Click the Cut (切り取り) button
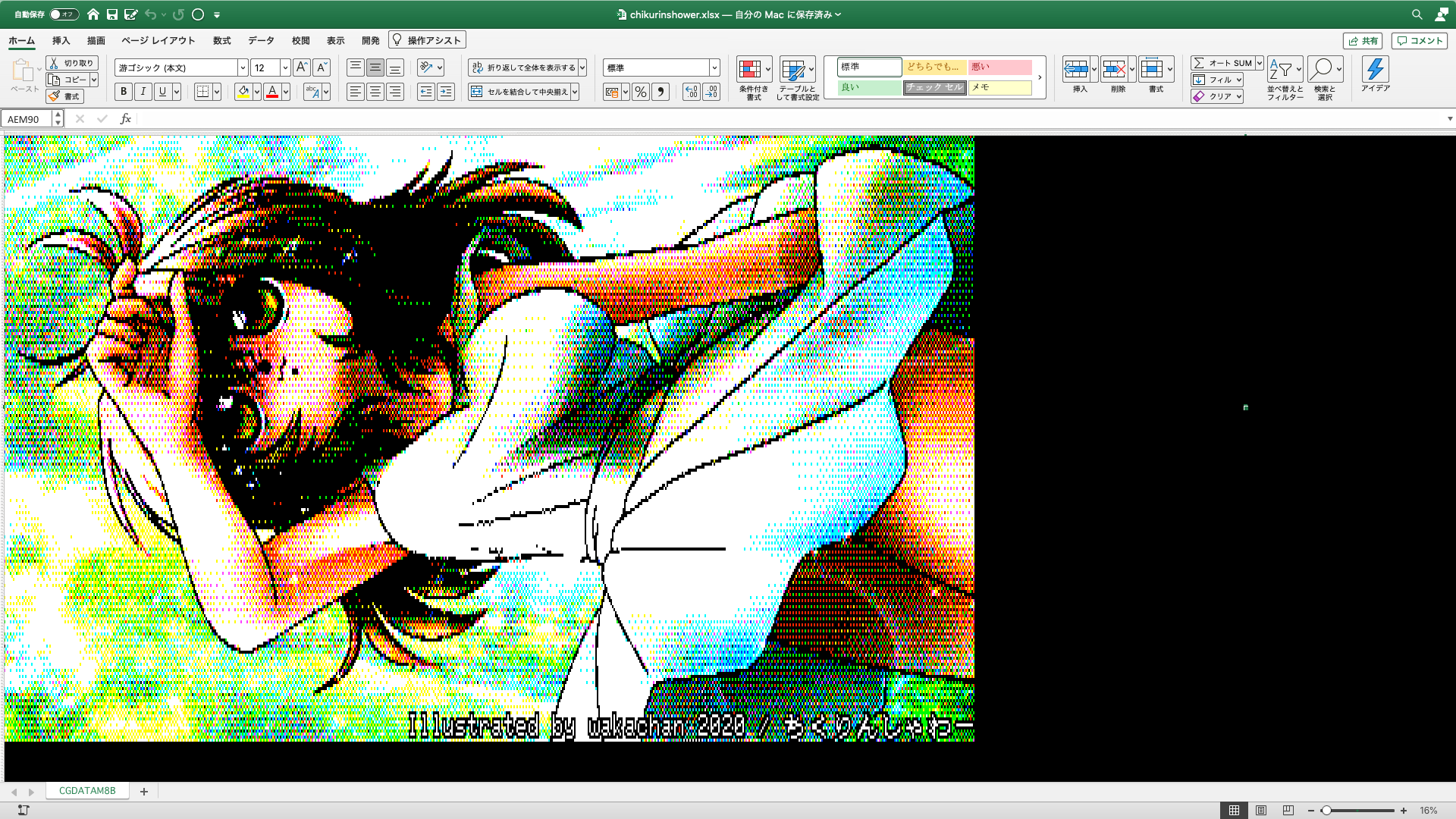This screenshot has height=819, width=1456. 72,63
